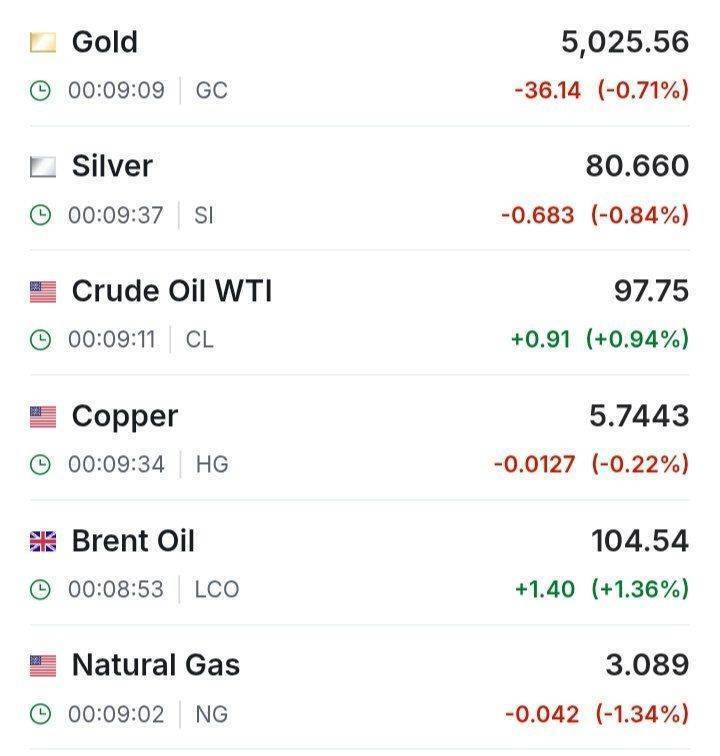720x756 pixels.
Task: Select the Natural Gas name
Action: click(156, 665)
